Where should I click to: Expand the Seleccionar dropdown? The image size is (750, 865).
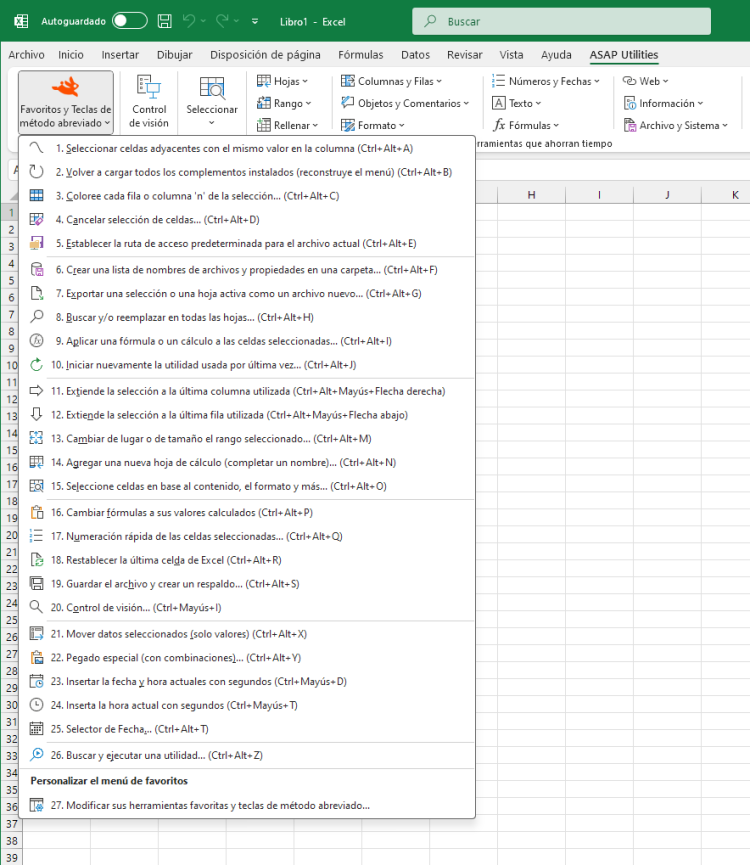pyautogui.click(x=212, y=102)
